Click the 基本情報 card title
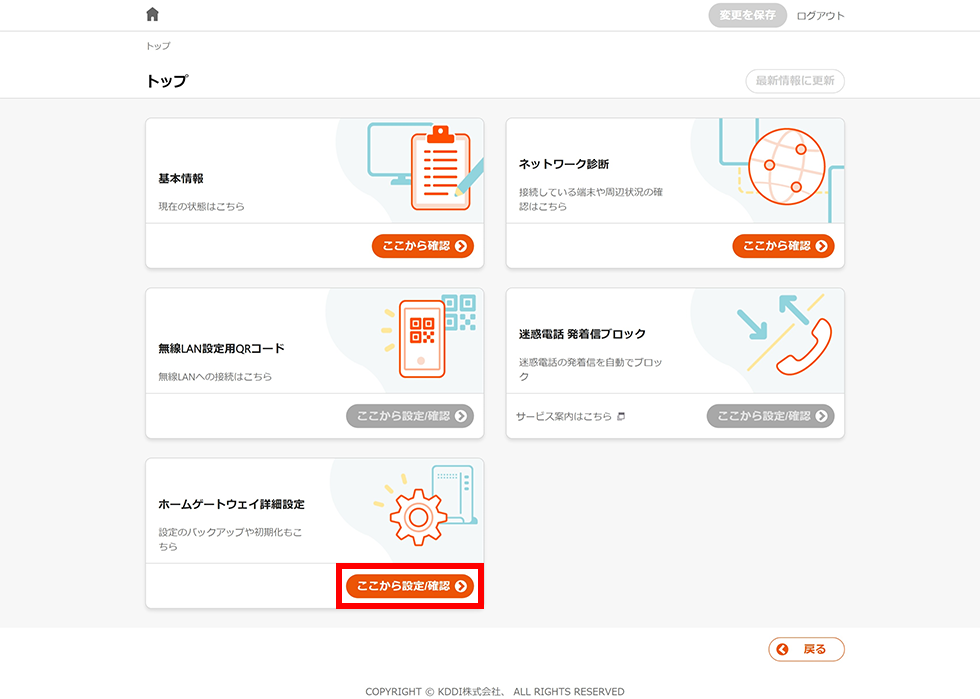This screenshot has width=980, height=699. tap(181, 178)
